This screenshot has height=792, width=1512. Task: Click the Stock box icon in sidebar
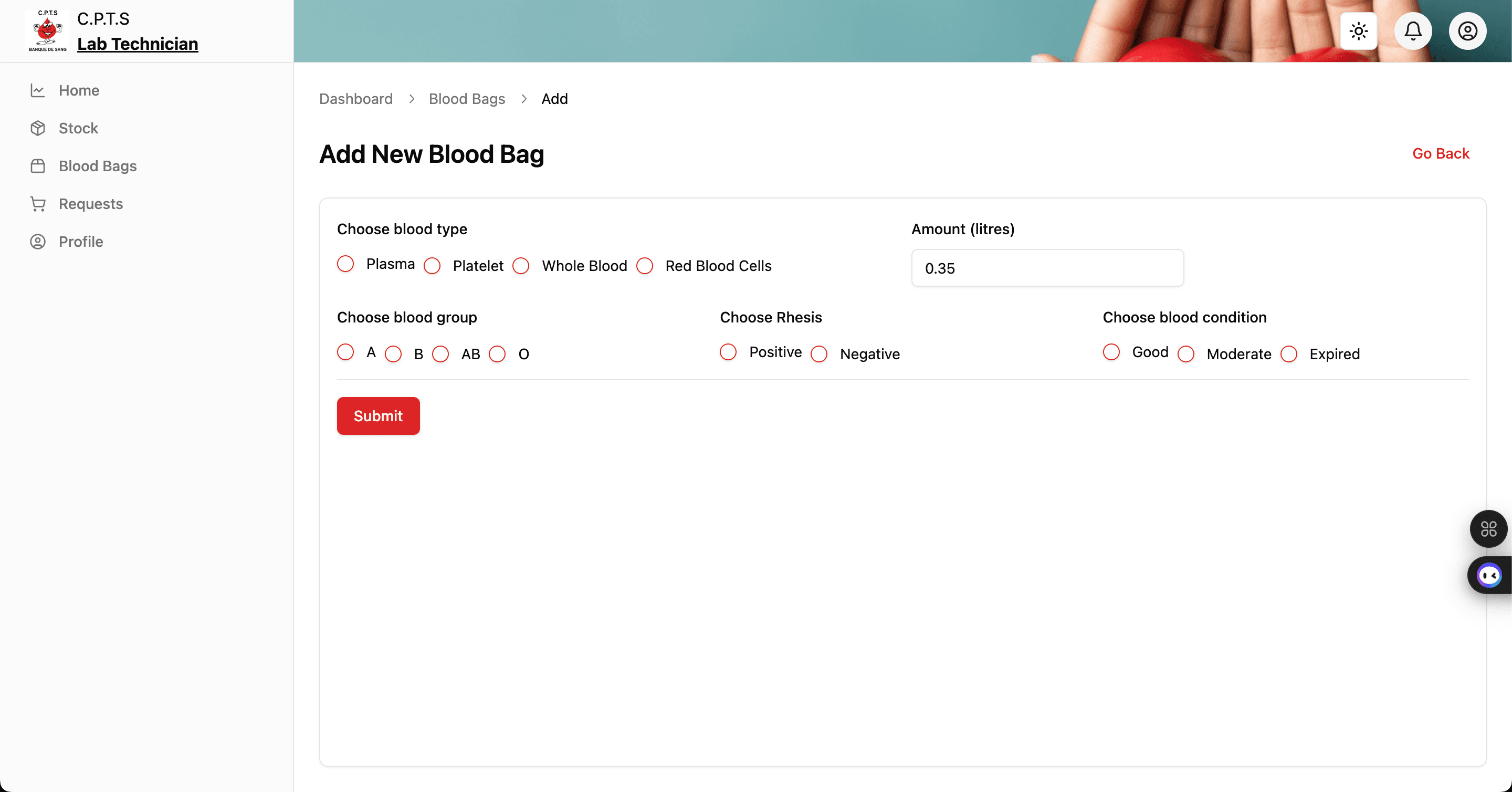pos(38,128)
